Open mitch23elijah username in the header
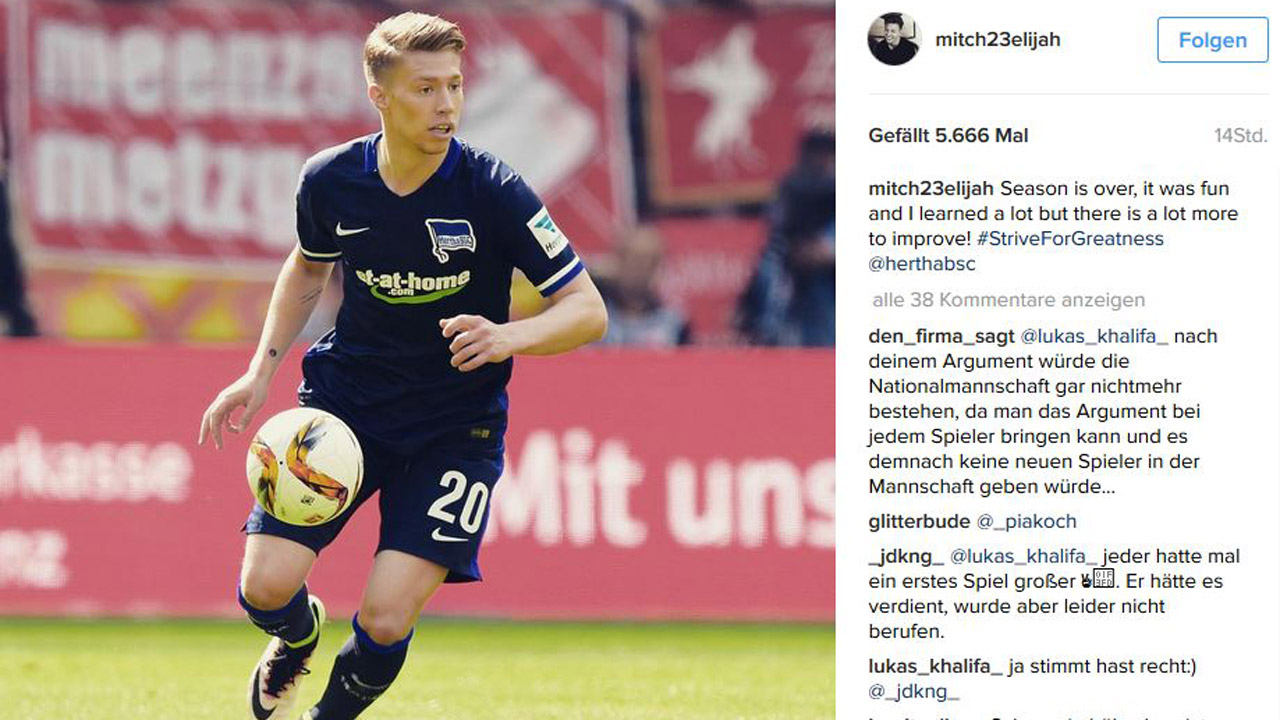Screen dimensions: 1280x720 click(997, 40)
